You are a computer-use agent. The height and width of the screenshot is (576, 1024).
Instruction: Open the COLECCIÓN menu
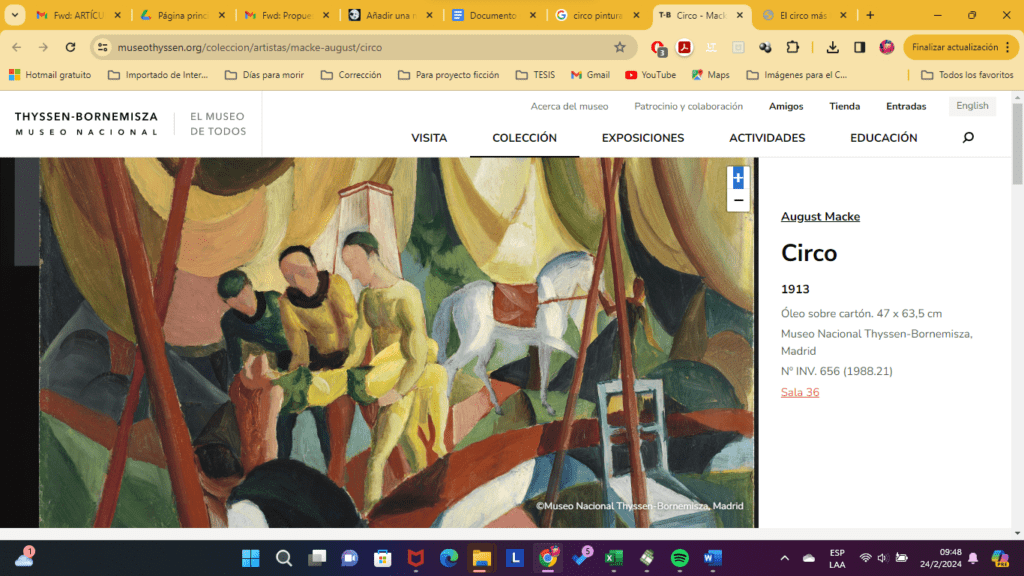pos(524,138)
